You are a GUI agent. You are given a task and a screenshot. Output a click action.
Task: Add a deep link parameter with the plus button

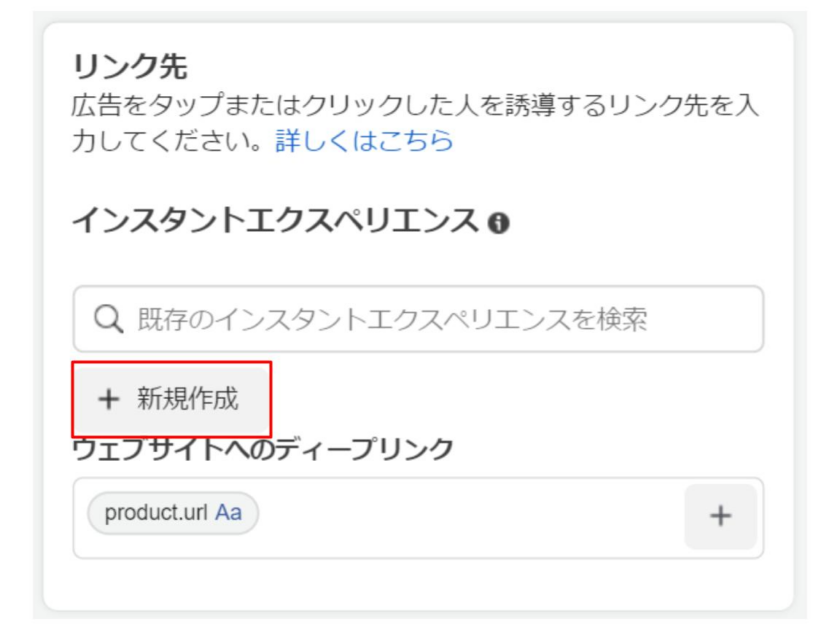[720, 516]
